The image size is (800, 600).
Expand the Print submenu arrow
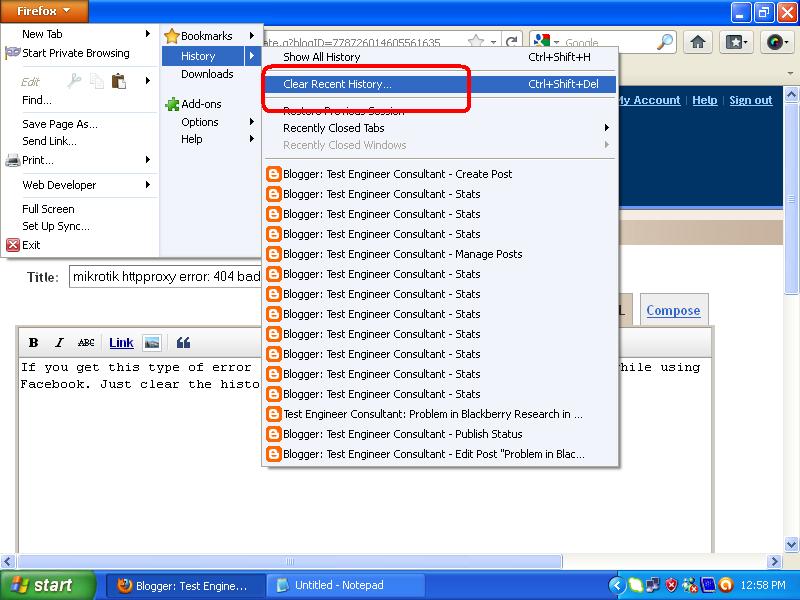point(147,160)
